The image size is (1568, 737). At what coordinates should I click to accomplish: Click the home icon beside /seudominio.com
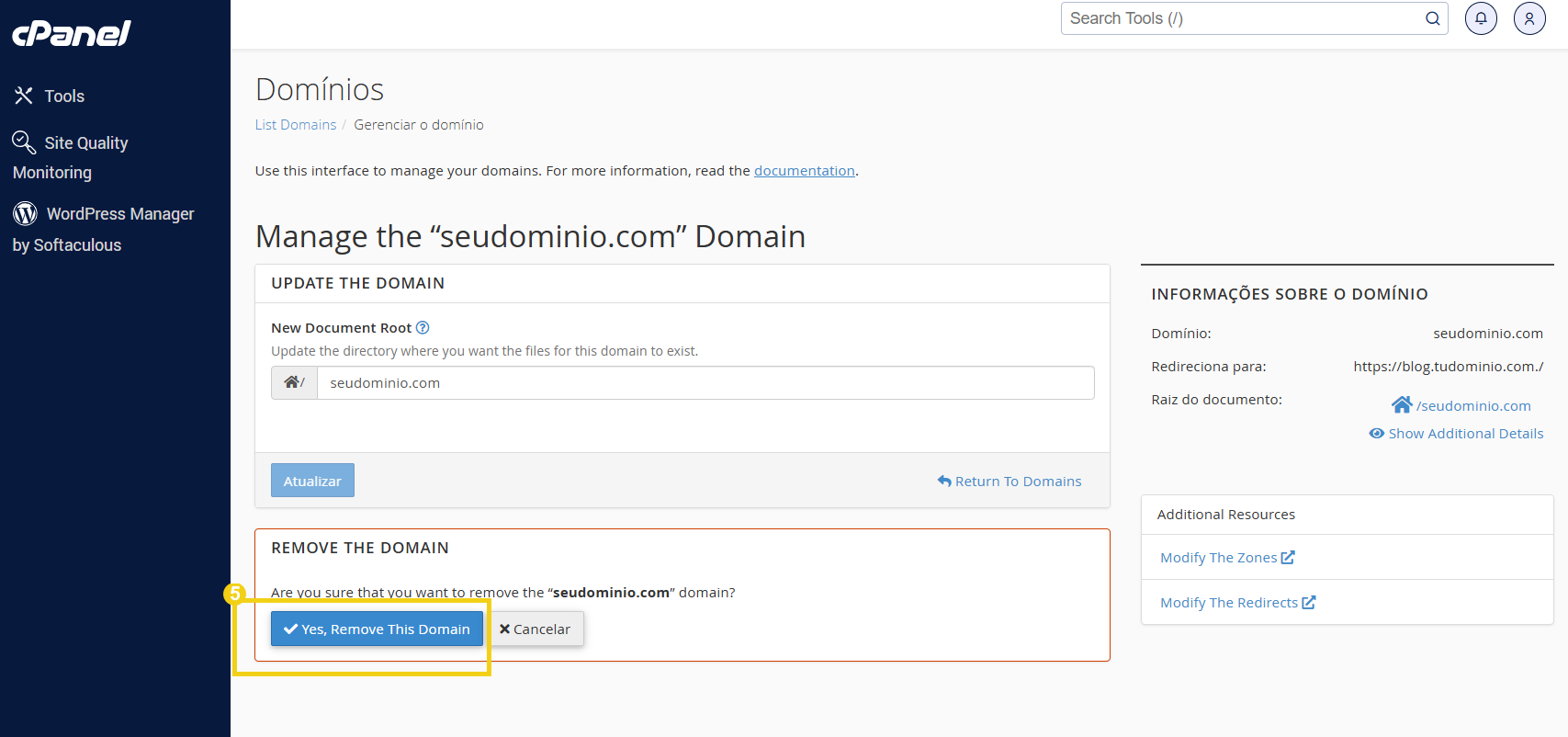tap(1402, 404)
